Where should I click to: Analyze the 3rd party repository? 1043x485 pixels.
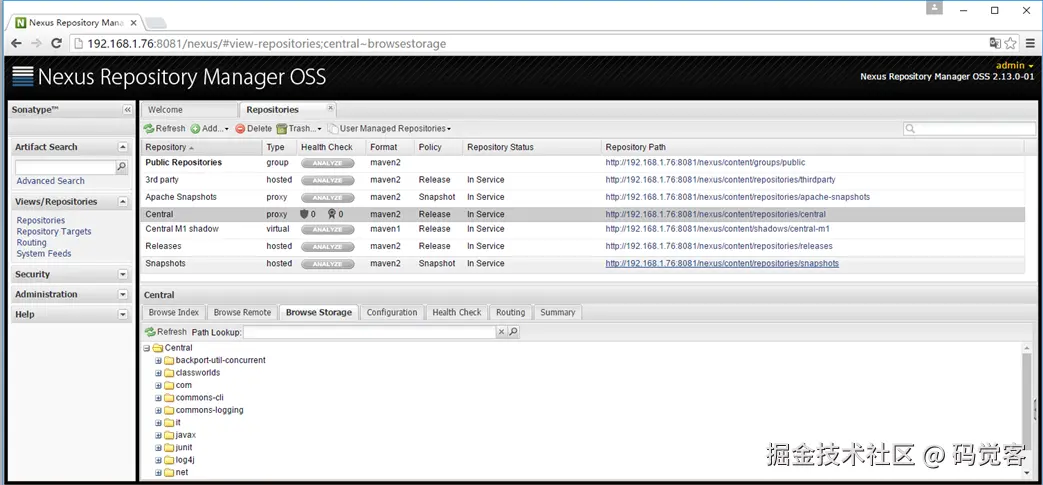[x=327, y=180]
